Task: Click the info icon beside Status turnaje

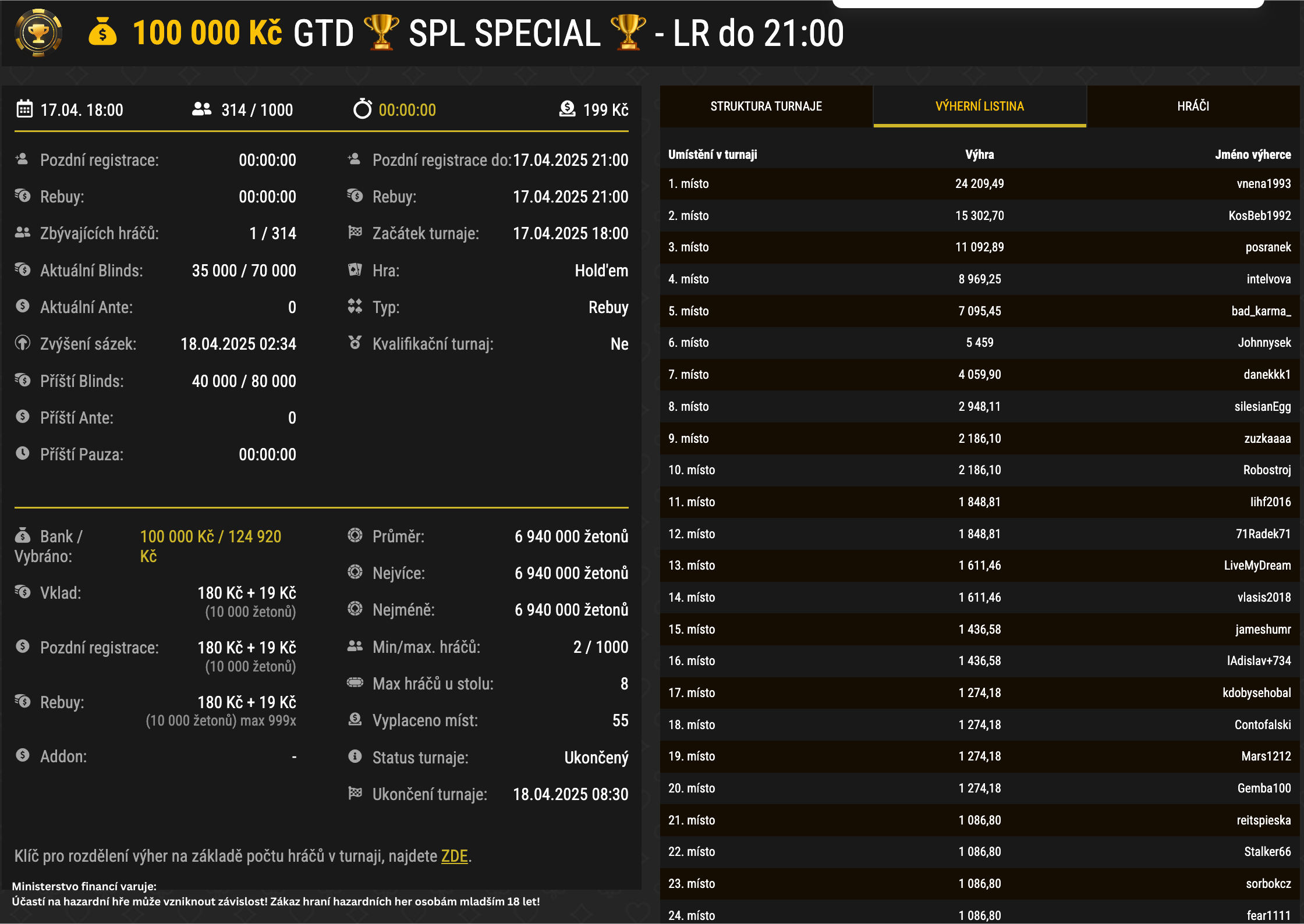Action: (355, 757)
